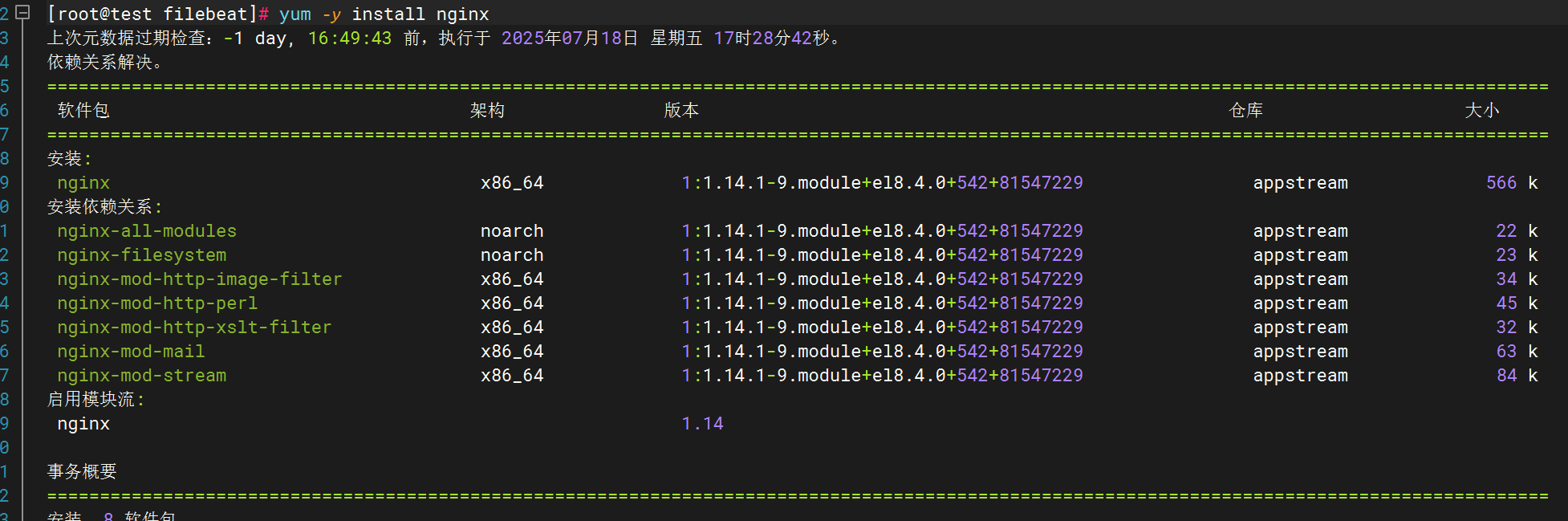Image resolution: width=1568 pixels, height=521 pixels.
Task: Click noarch in the nginx-filesystem row
Action: (x=512, y=255)
